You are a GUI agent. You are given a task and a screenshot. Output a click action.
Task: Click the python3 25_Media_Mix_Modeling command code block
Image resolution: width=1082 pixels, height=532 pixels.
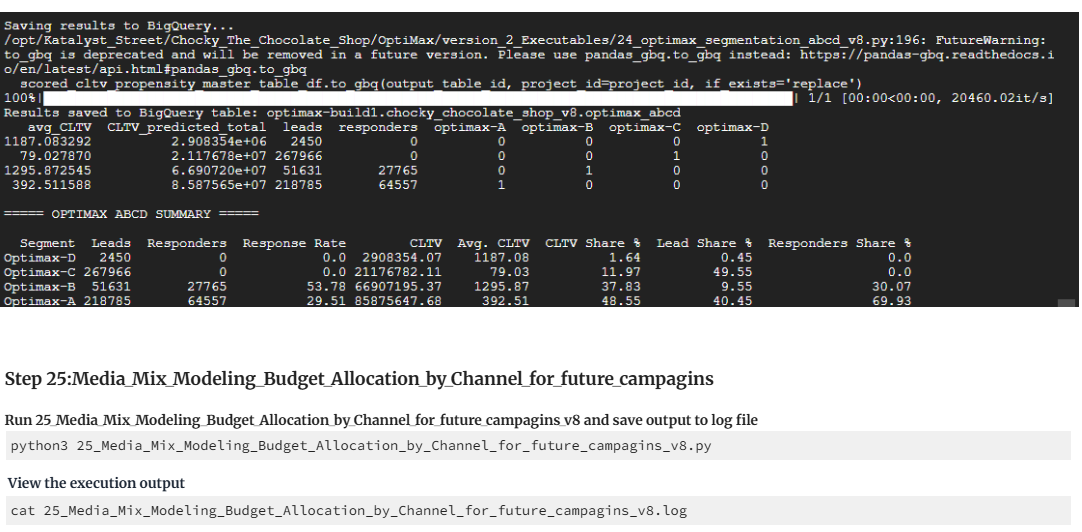click(x=538, y=446)
